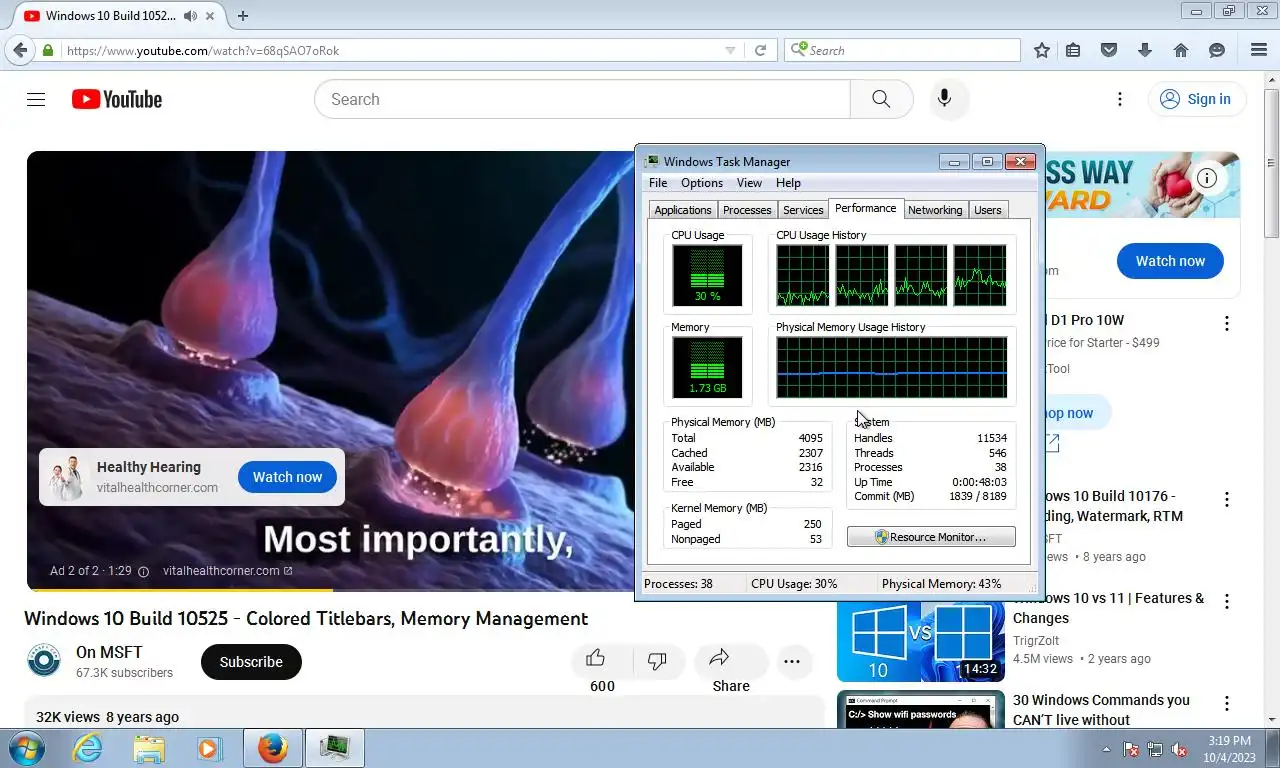Open the Firefox hamburger menu

(x=1259, y=50)
